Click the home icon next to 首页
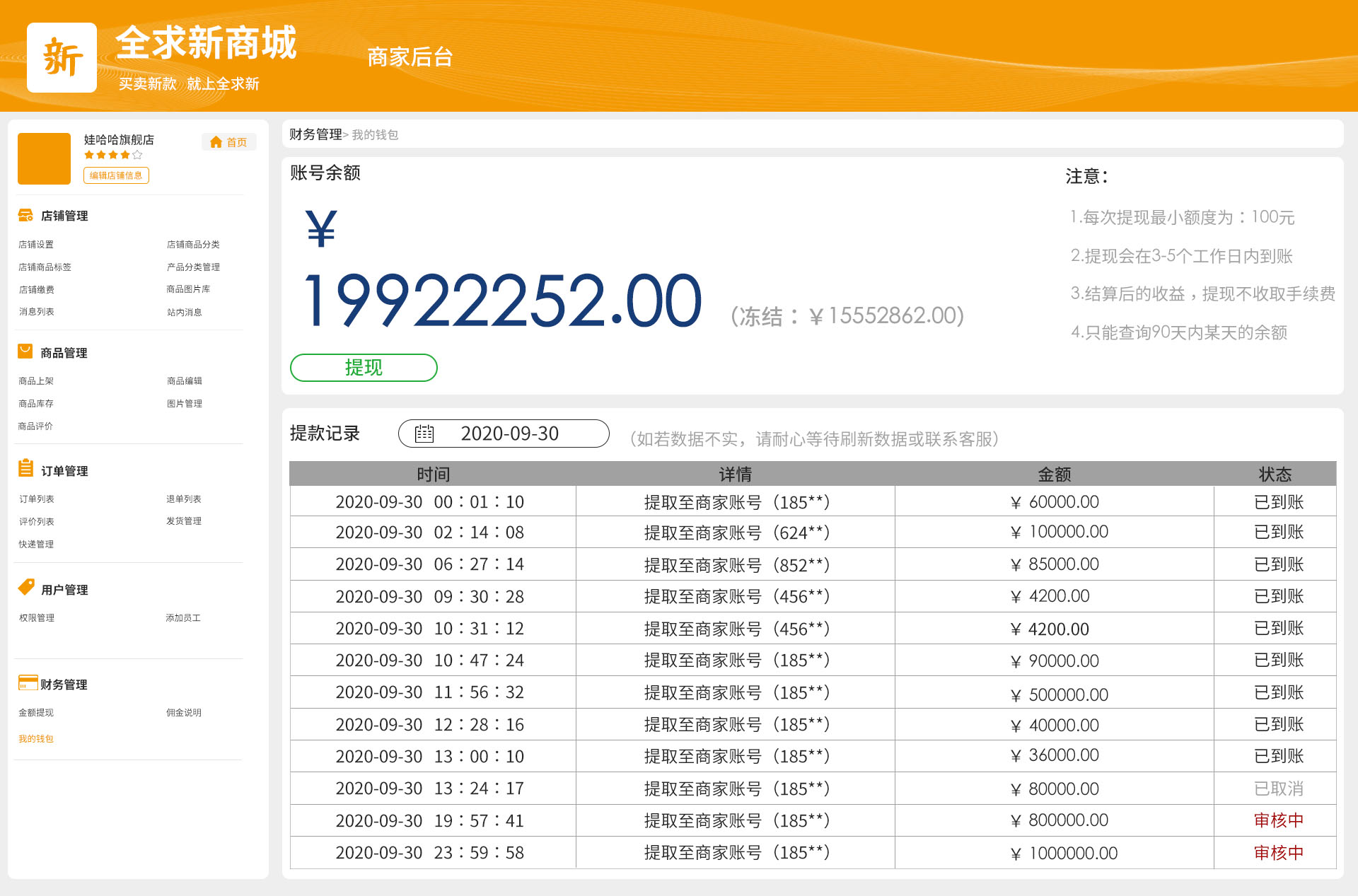Image resolution: width=1358 pixels, height=896 pixels. (x=216, y=142)
